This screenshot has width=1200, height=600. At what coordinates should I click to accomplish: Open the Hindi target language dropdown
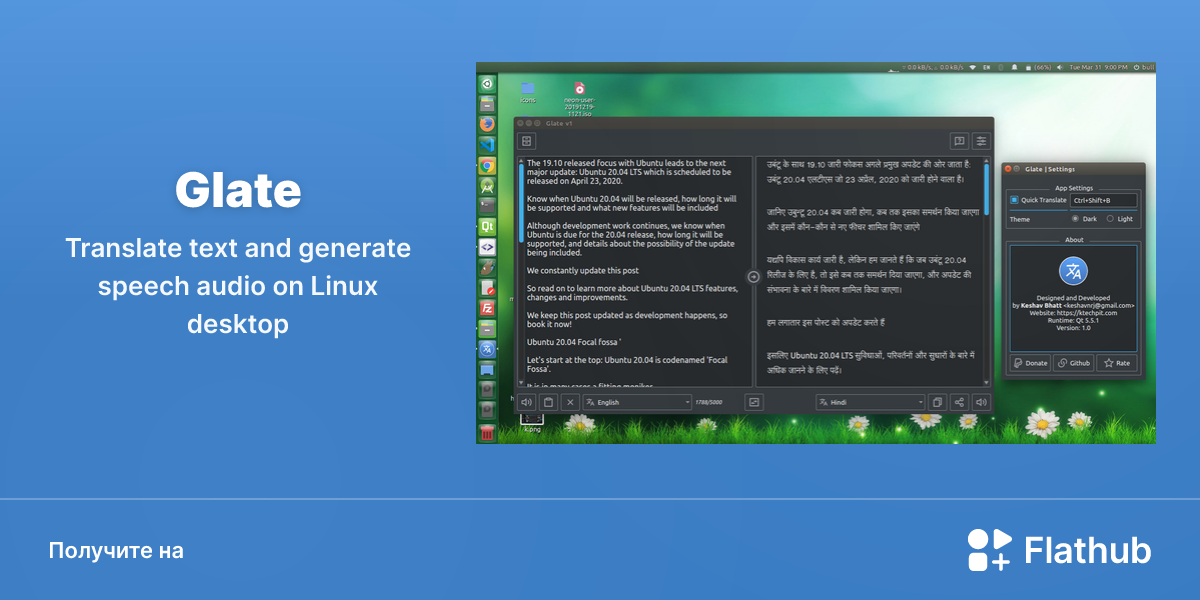(870, 402)
